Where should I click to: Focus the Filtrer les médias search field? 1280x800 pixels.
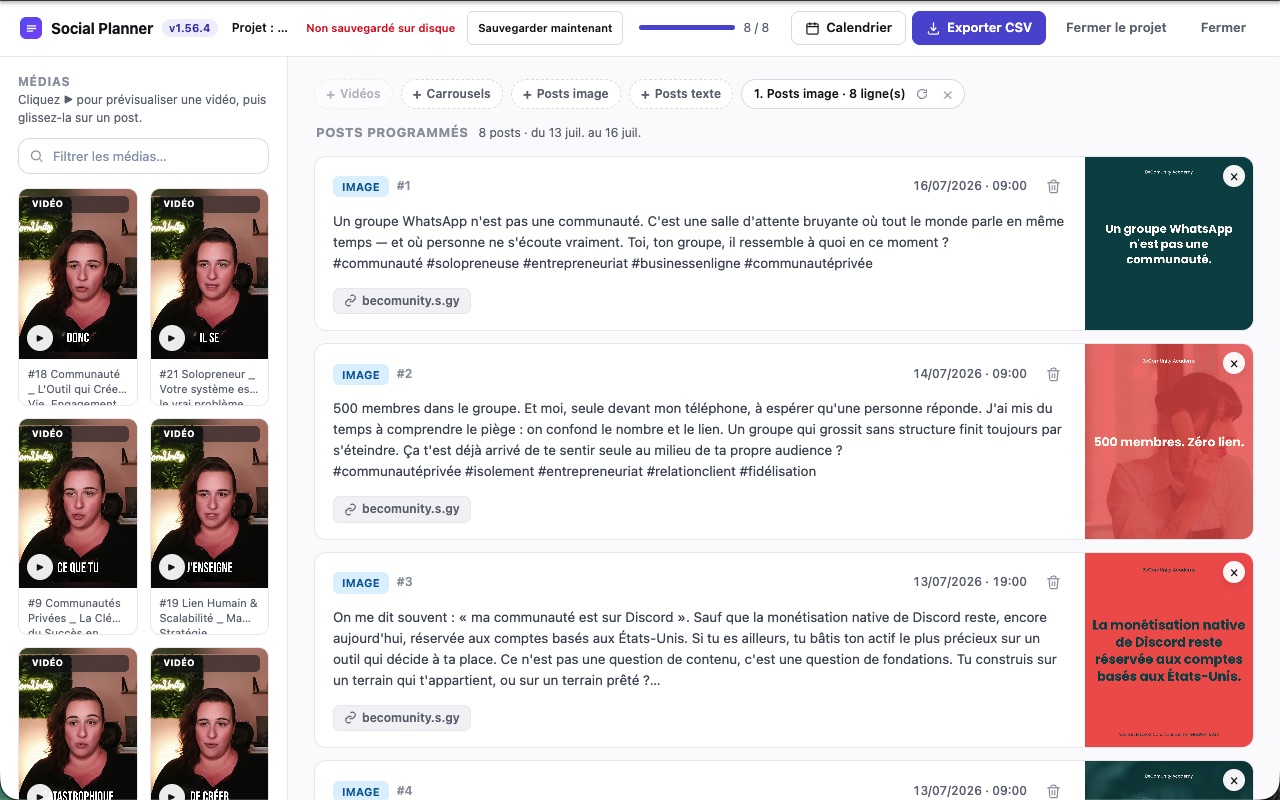tap(143, 156)
